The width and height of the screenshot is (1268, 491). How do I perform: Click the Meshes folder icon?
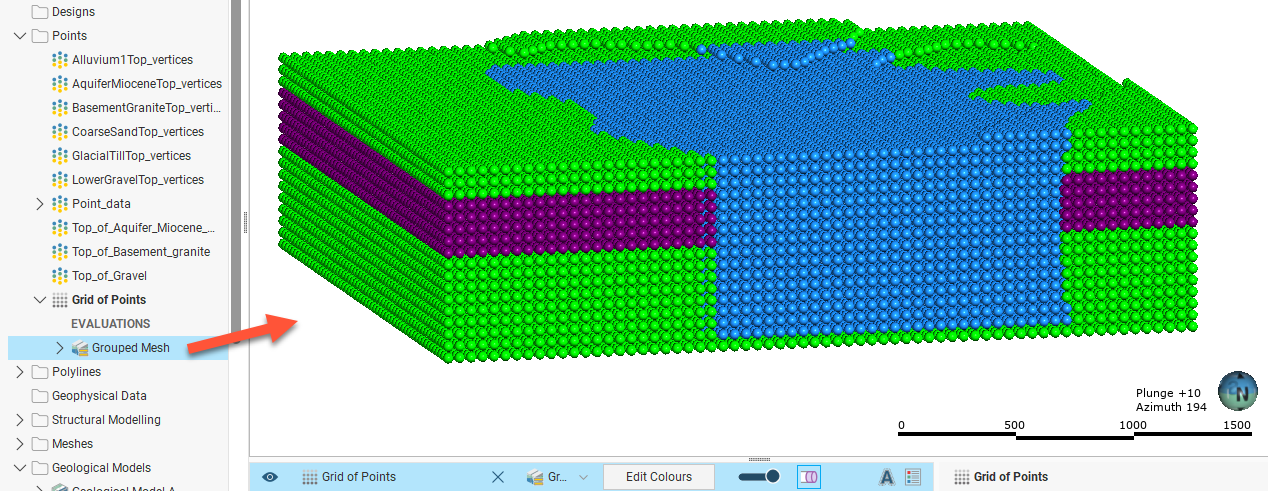[40, 444]
